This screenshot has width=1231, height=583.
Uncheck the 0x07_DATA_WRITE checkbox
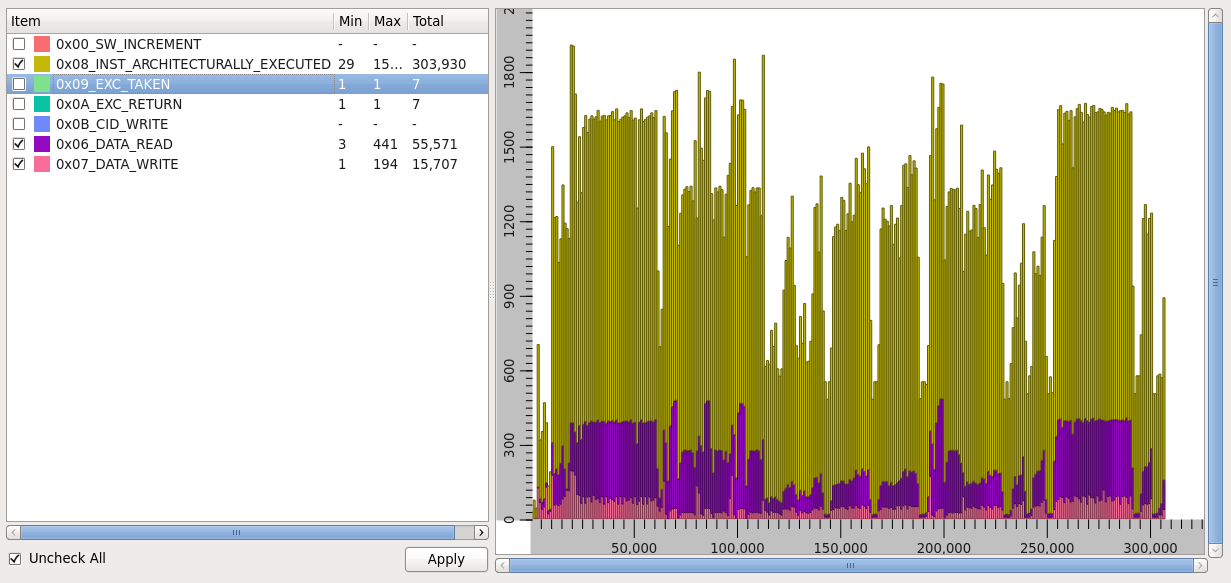coord(19,164)
